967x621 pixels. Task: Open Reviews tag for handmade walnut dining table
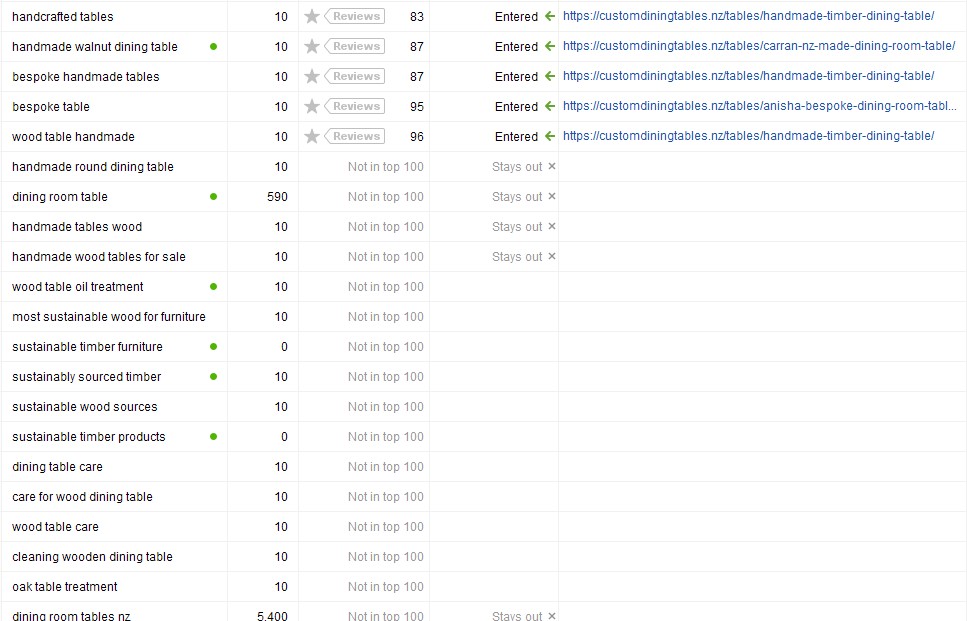click(x=355, y=46)
